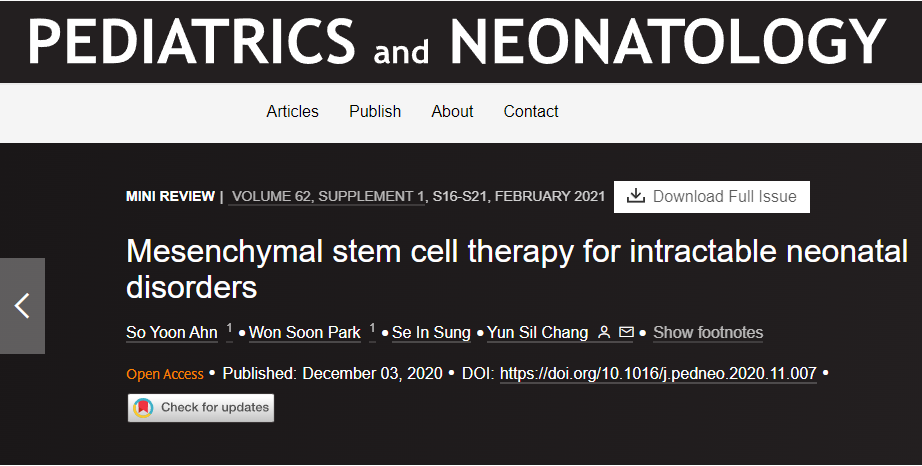Click the Pediatrics and Neonatology journal logo
Screen dimensions: 922x466
point(460,42)
